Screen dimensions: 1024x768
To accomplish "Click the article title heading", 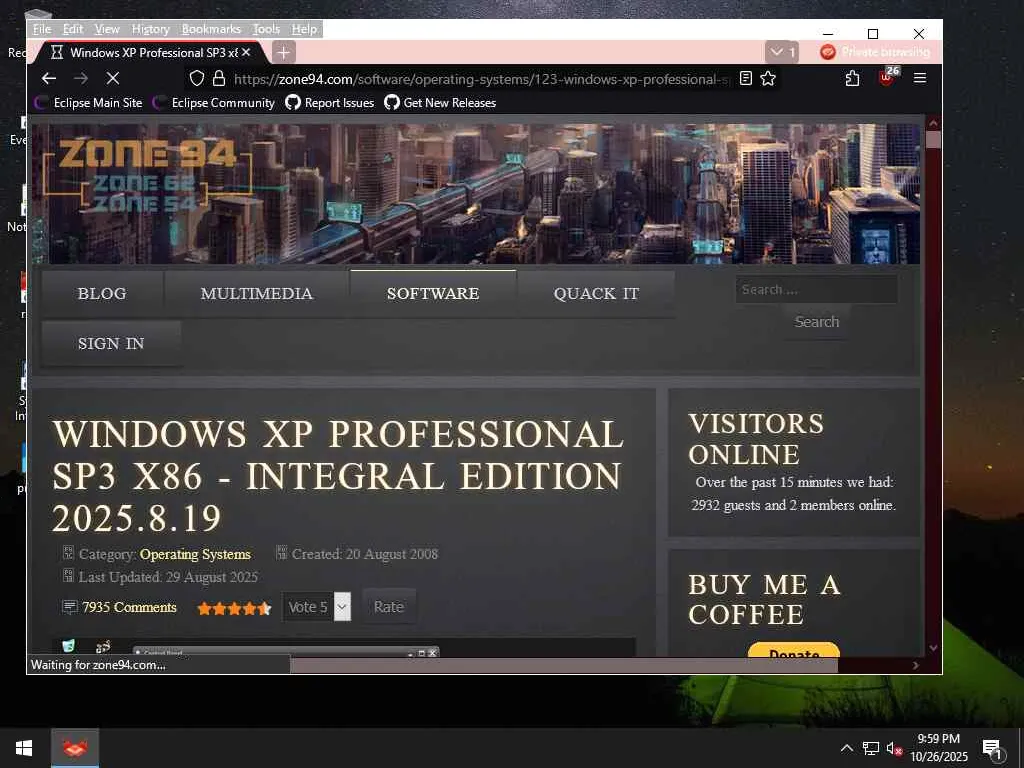I will pos(338,476).
